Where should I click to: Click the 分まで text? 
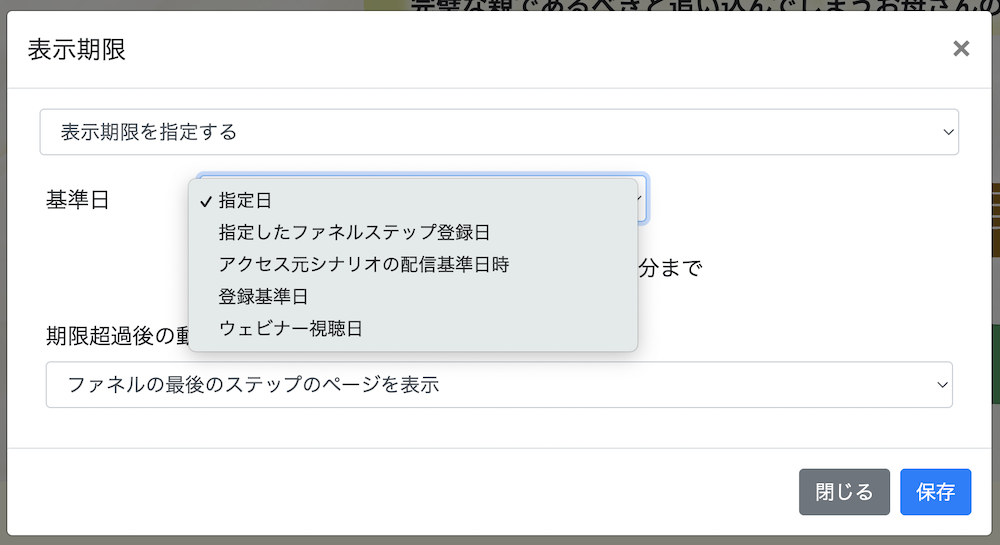click(x=670, y=268)
